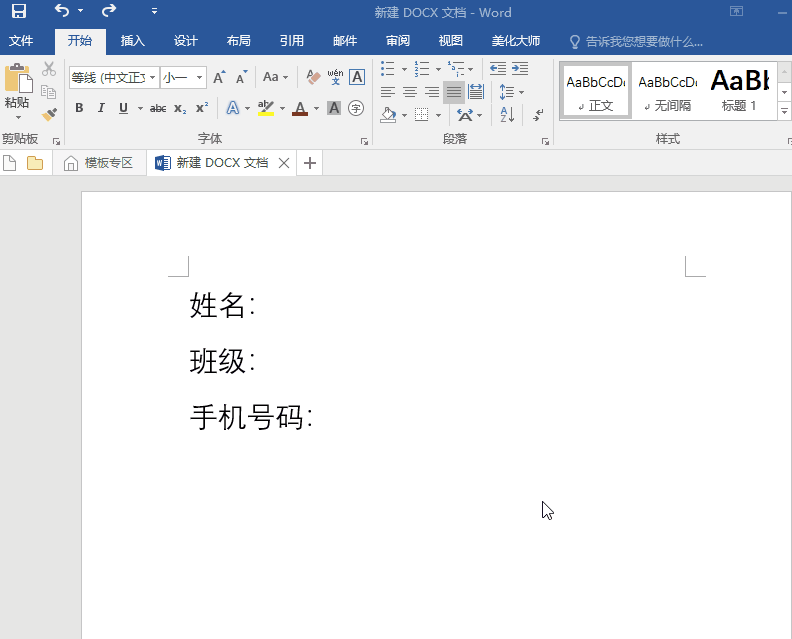Image resolution: width=792 pixels, height=639 pixels.
Task: Open the 布局 ribbon tab
Action: coord(238,41)
